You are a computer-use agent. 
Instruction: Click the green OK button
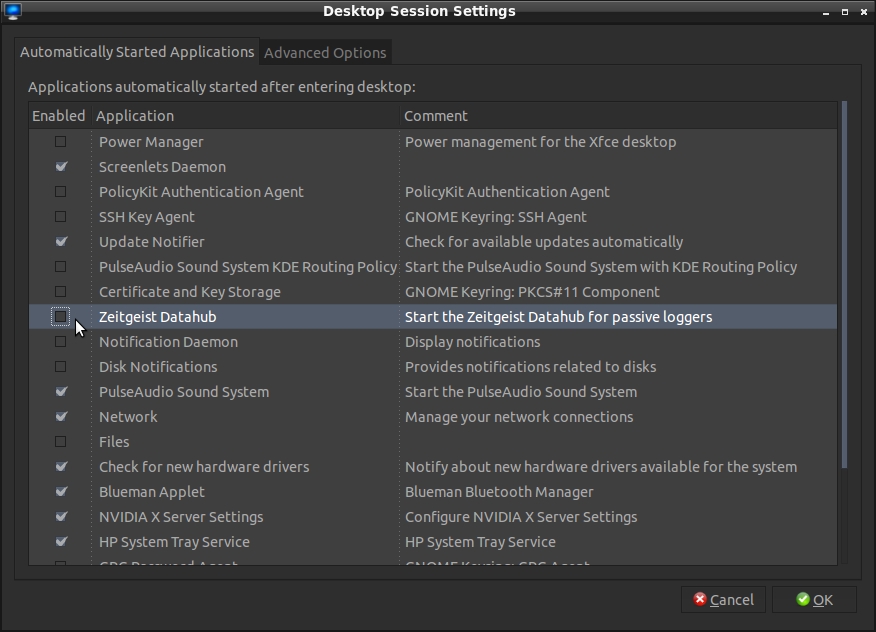tap(814, 599)
